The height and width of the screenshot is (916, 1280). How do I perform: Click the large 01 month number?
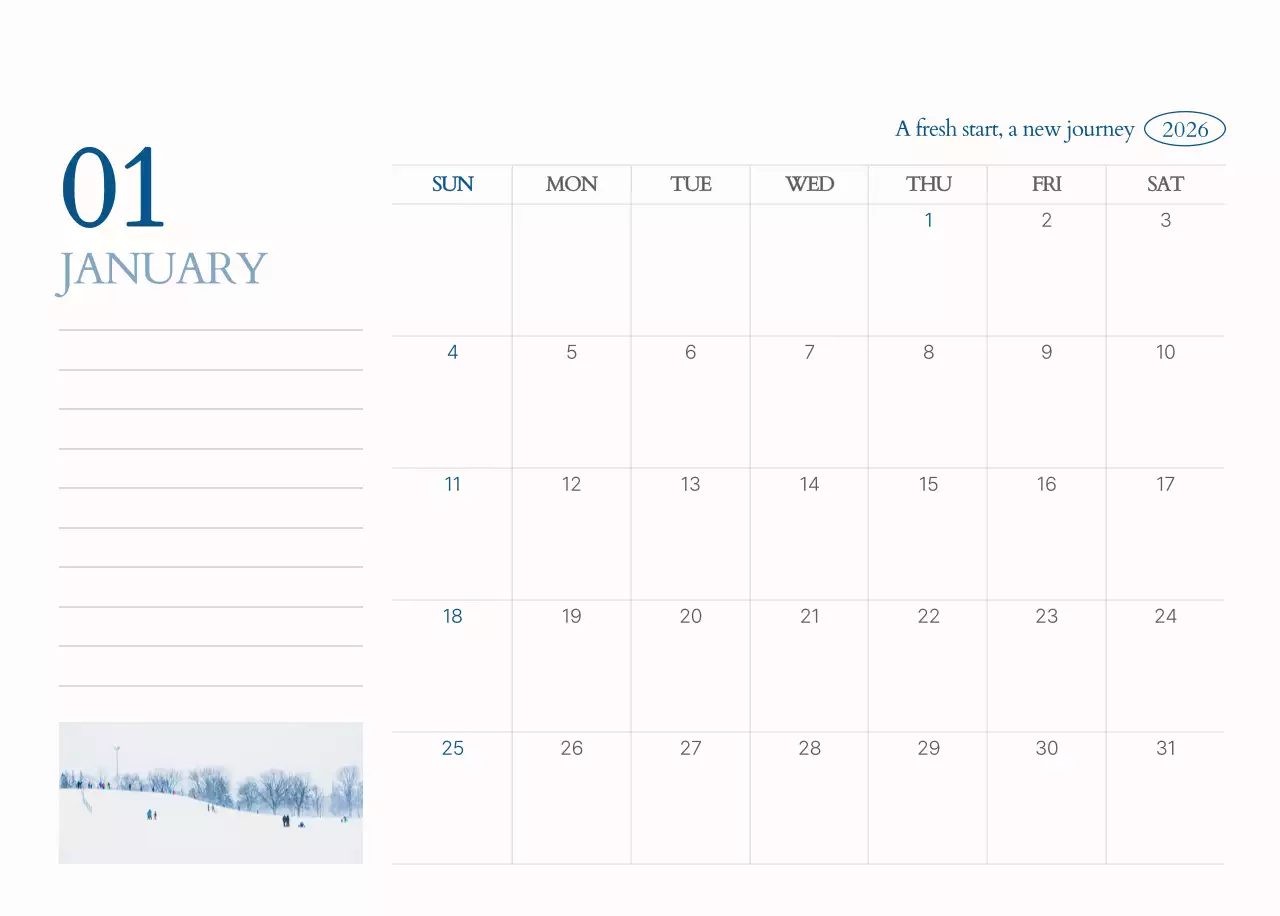click(113, 189)
